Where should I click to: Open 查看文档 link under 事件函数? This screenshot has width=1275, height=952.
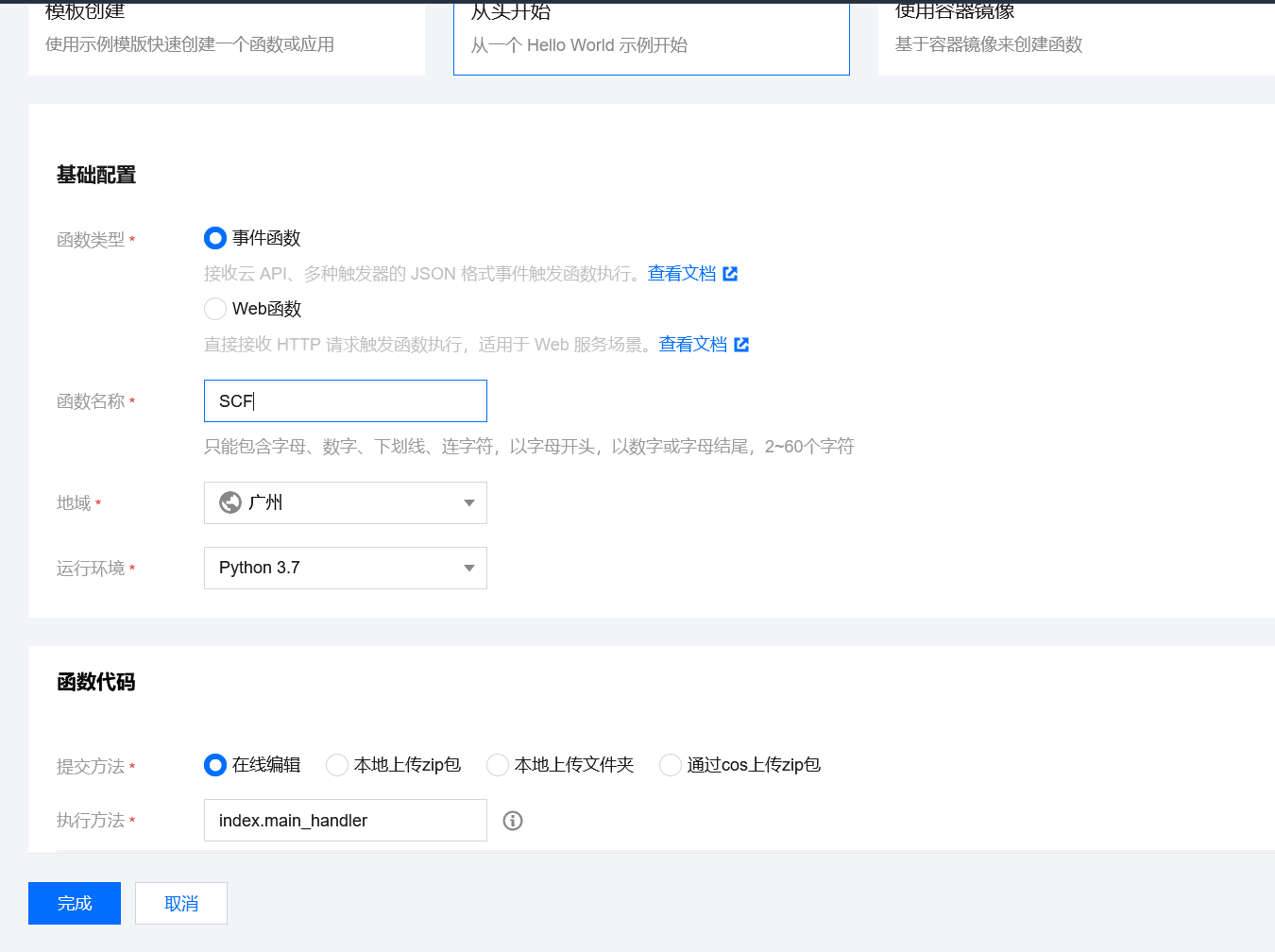[682, 274]
